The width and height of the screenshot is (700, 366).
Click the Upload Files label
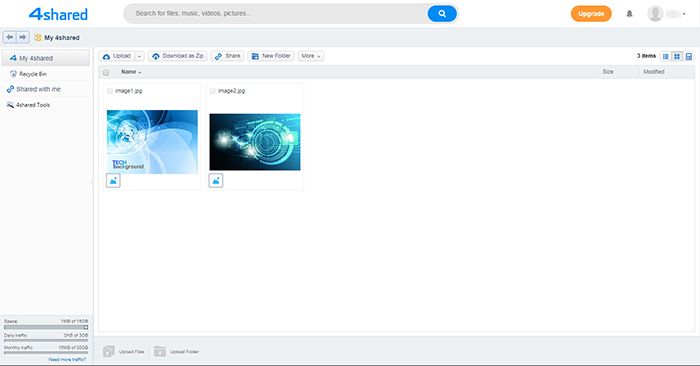coord(132,352)
